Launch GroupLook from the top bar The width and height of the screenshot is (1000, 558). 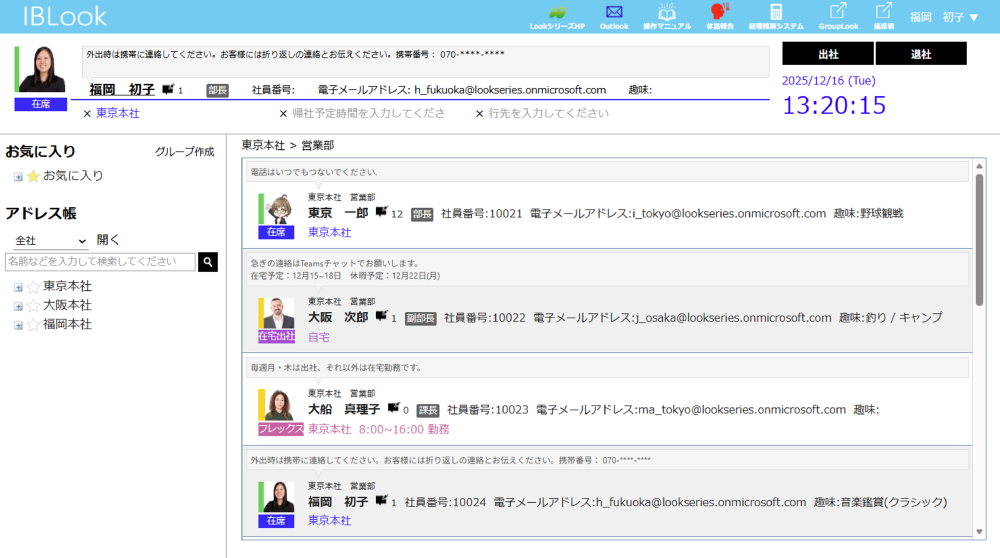pos(838,12)
